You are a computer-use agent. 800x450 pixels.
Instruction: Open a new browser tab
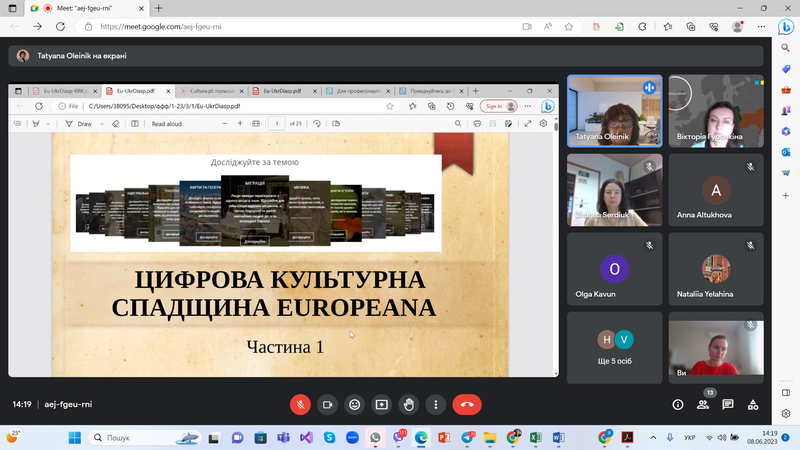159,8
